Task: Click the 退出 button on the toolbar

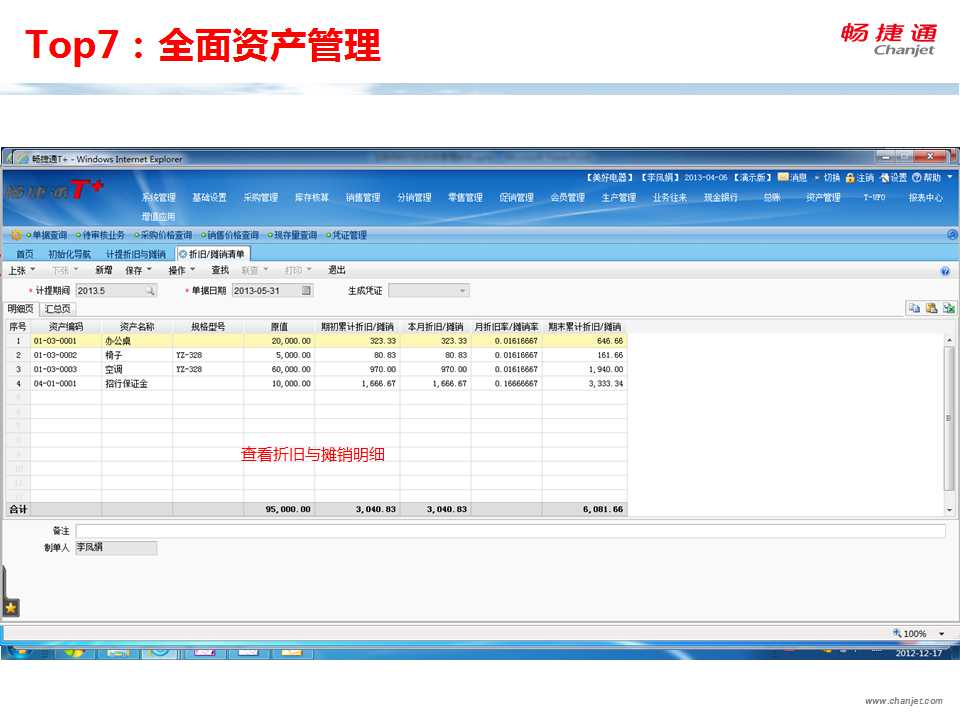Action: [337, 270]
